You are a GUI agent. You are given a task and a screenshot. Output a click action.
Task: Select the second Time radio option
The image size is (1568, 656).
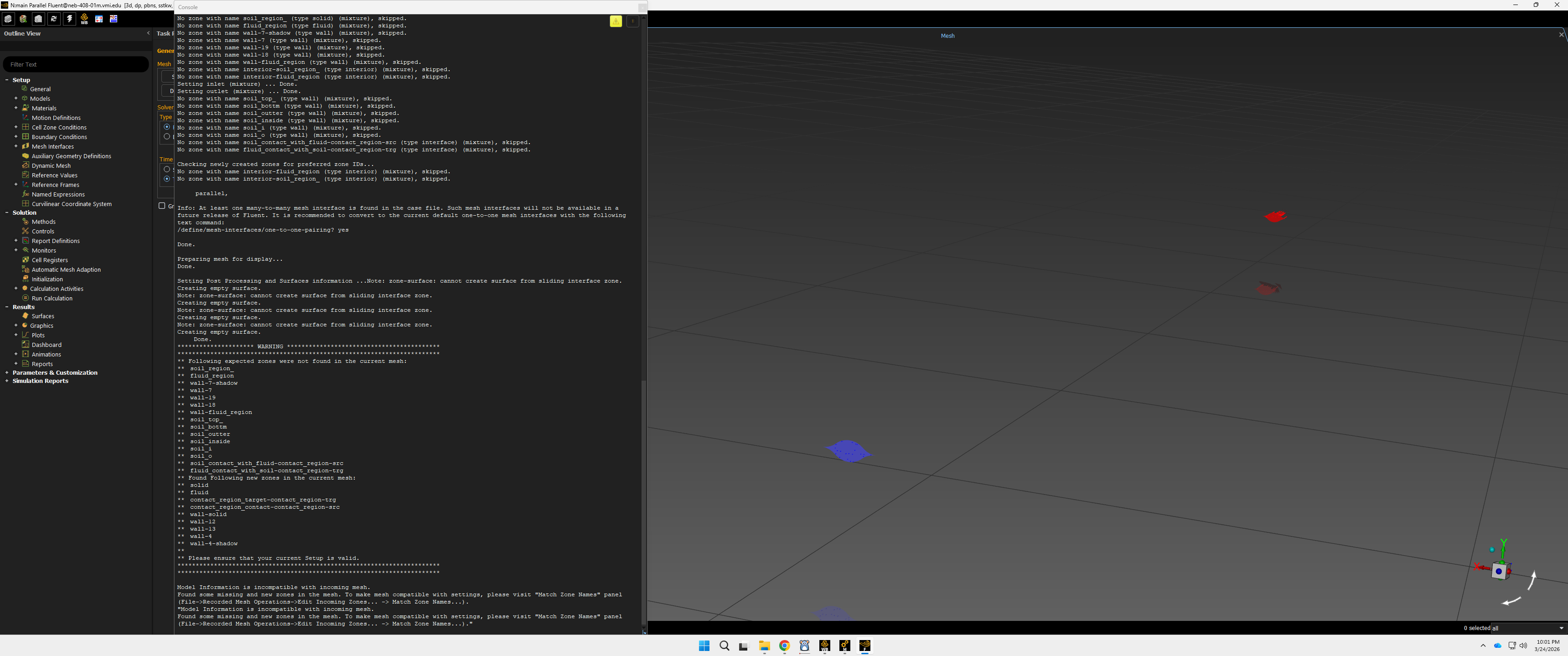click(x=167, y=179)
